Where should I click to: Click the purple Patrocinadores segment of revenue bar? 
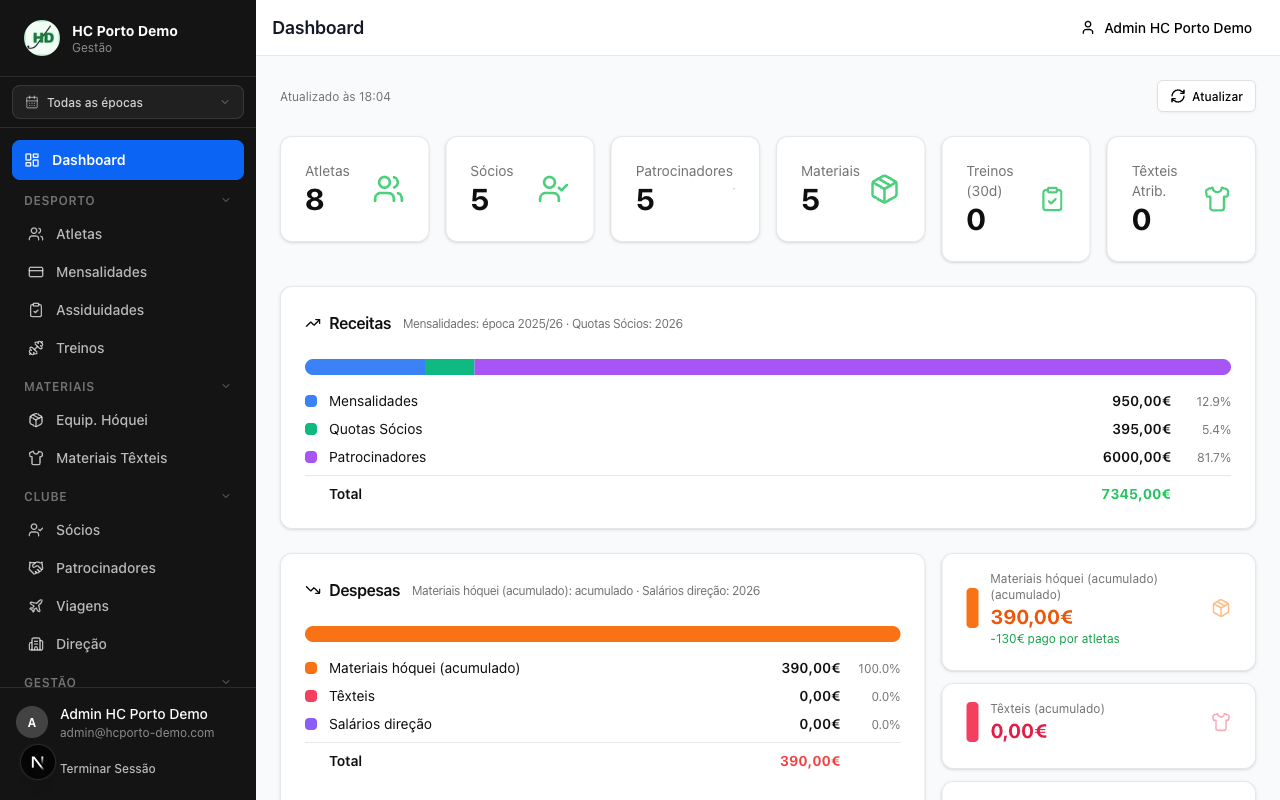[852, 367]
